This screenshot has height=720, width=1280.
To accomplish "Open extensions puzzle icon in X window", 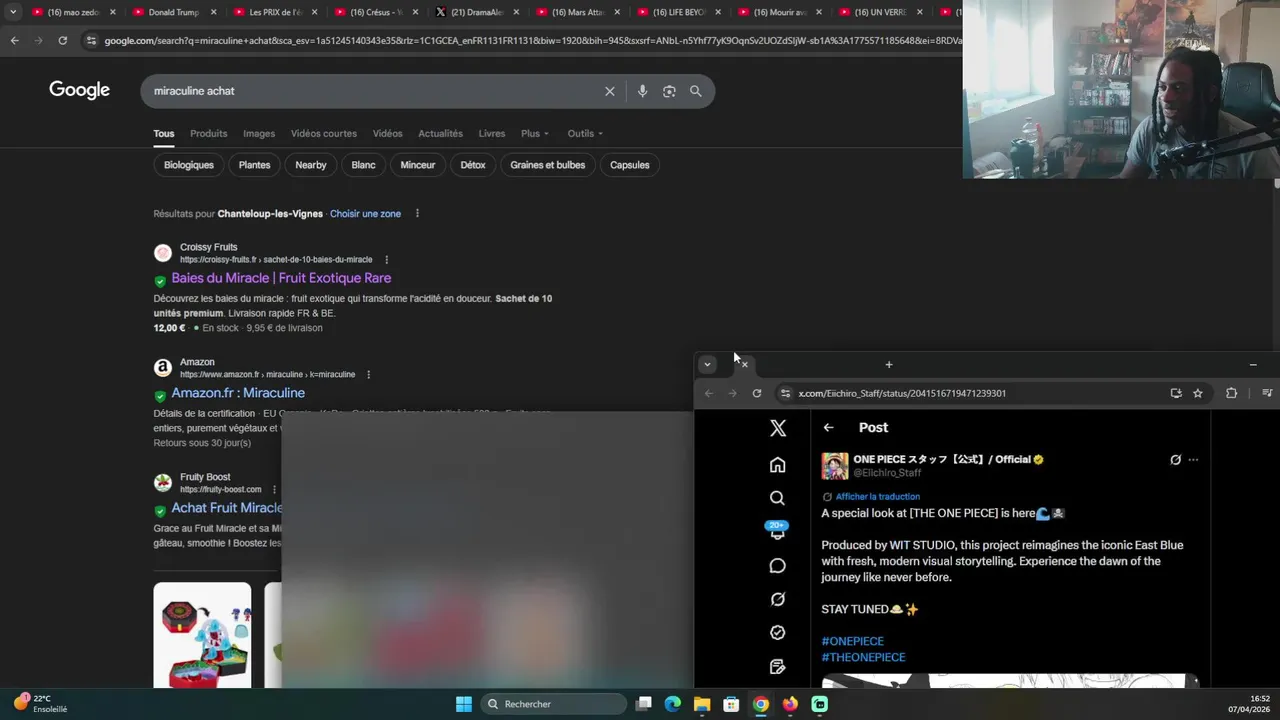I will coord(1231,393).
